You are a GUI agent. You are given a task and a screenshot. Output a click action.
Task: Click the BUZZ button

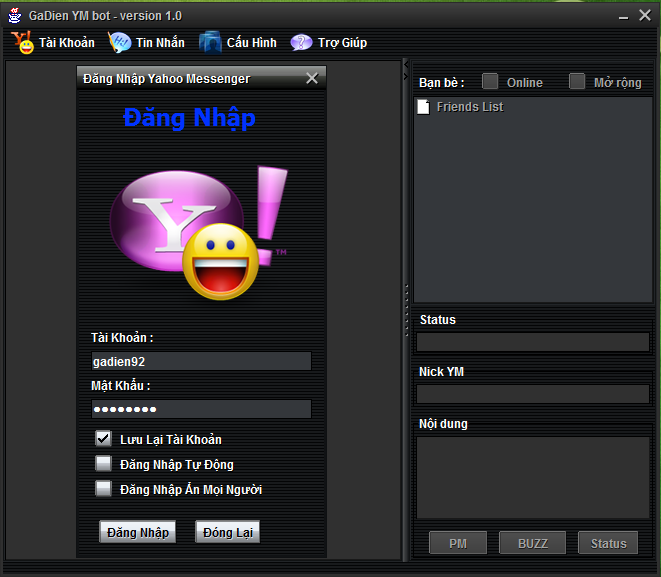532,543
